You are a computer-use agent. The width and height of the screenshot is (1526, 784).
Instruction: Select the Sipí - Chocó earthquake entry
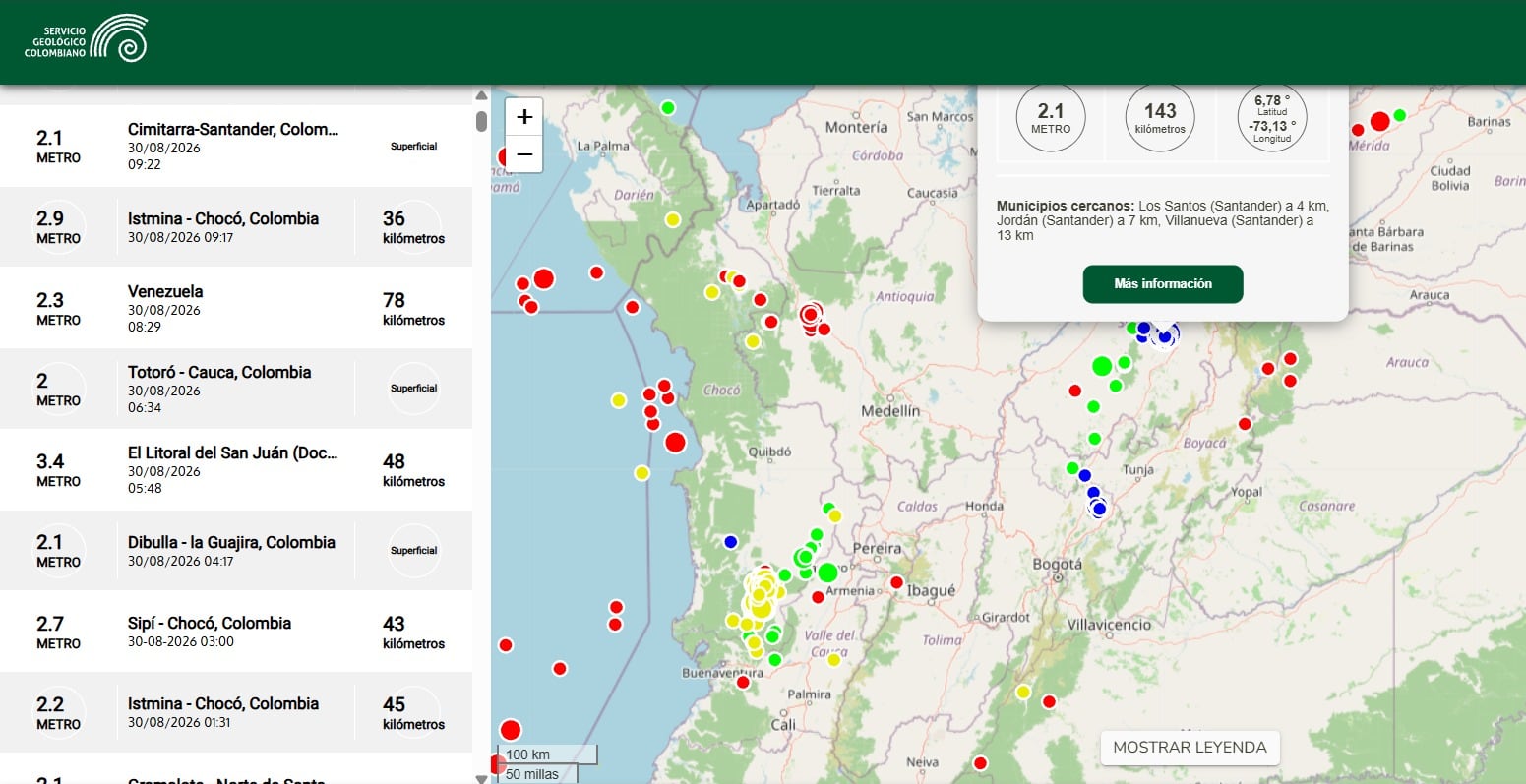click(236, 632)
